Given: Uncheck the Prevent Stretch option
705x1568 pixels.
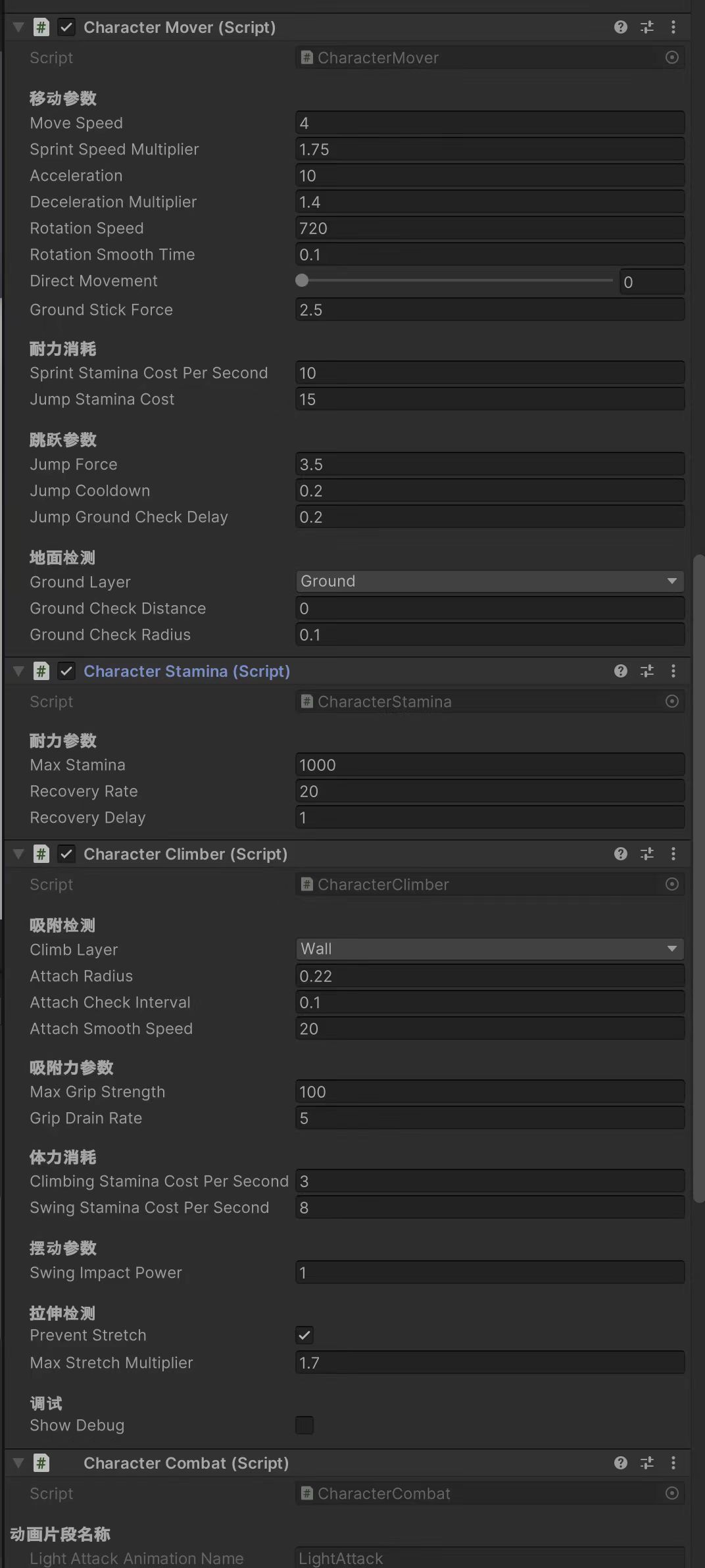Looking at the screenshot, I should 304,1335.
